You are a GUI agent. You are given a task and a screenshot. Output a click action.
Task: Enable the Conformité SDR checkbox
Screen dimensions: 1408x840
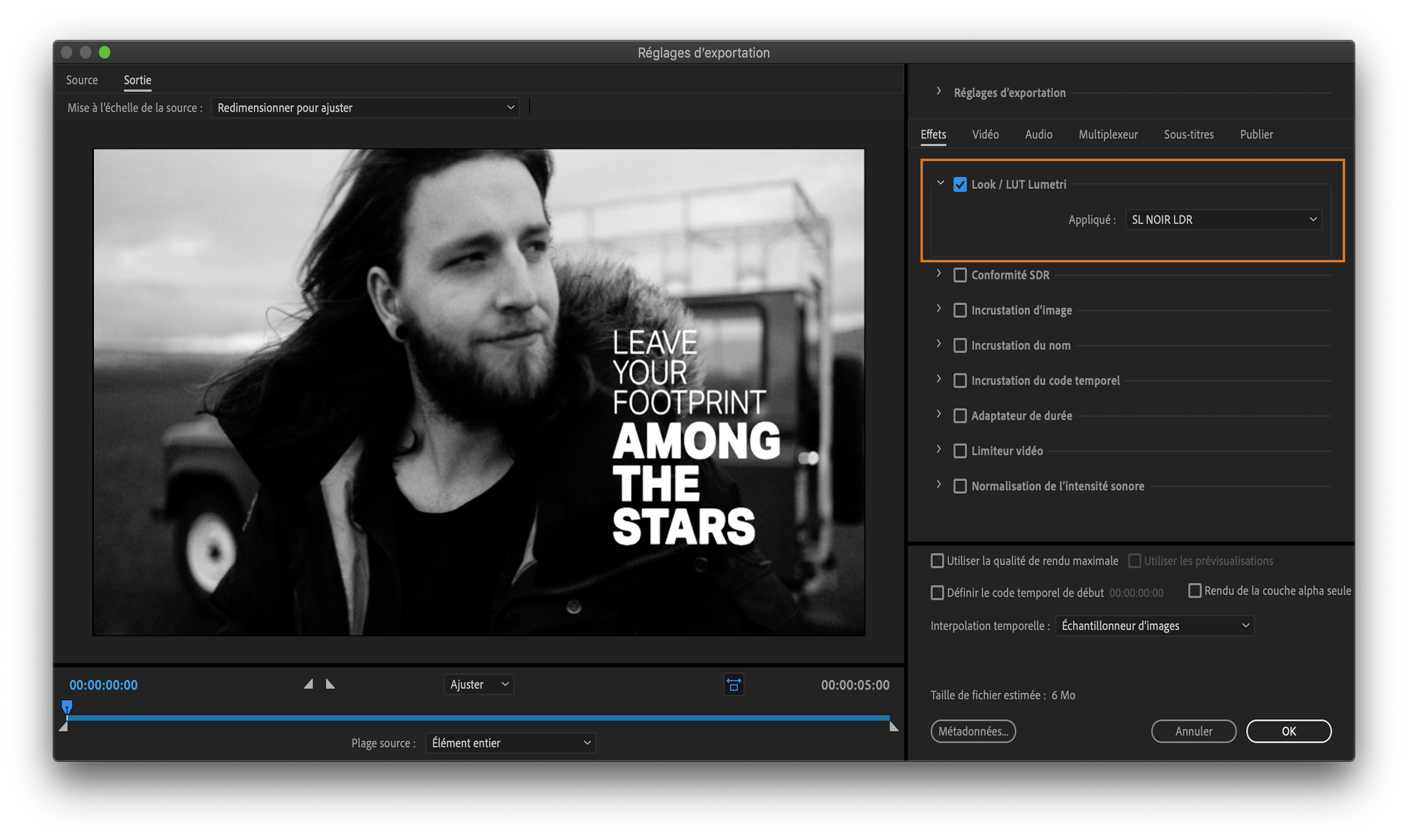pyautogui.click(x=960, y=275)
